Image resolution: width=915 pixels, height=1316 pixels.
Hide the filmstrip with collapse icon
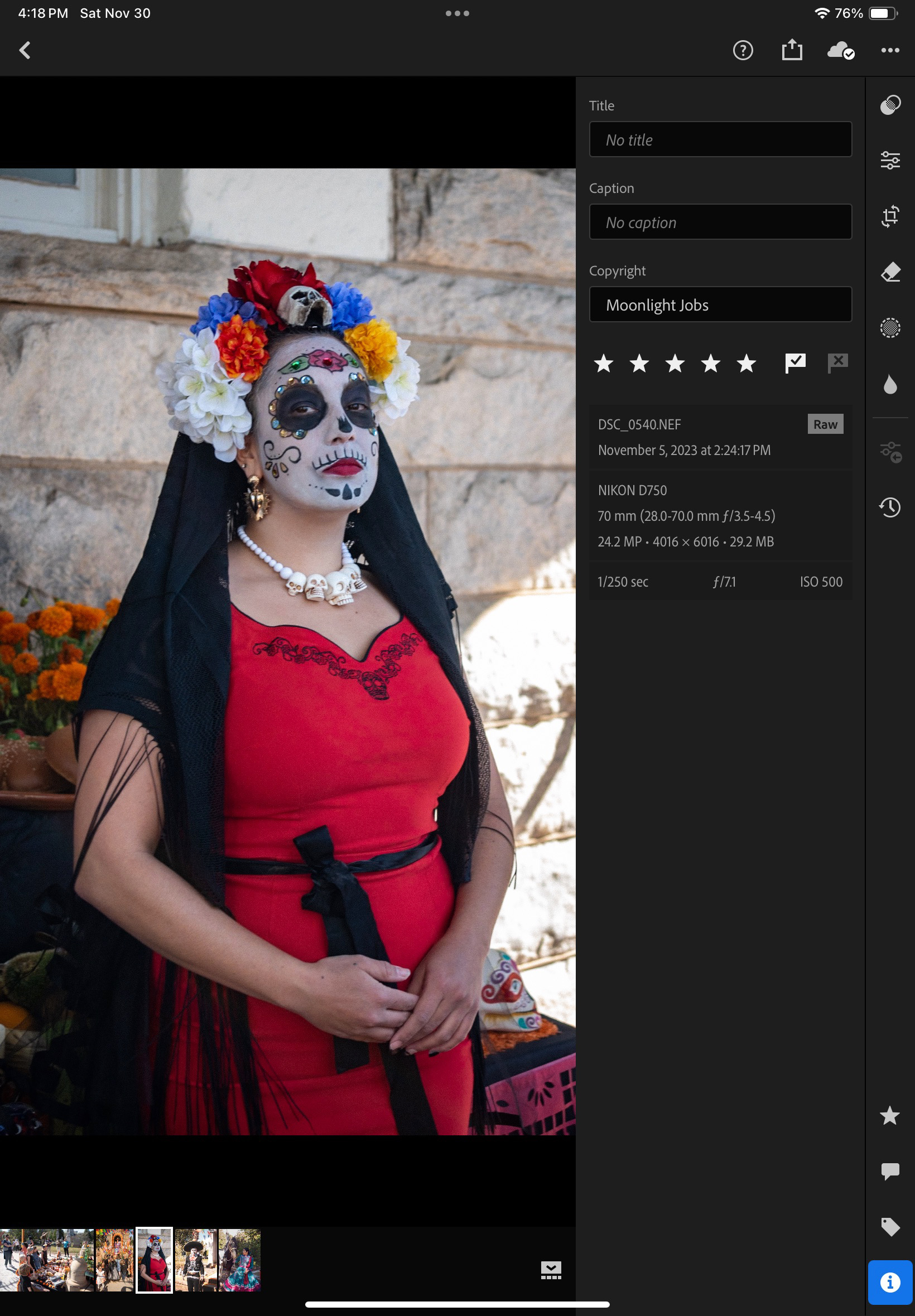pos(550,1270)
